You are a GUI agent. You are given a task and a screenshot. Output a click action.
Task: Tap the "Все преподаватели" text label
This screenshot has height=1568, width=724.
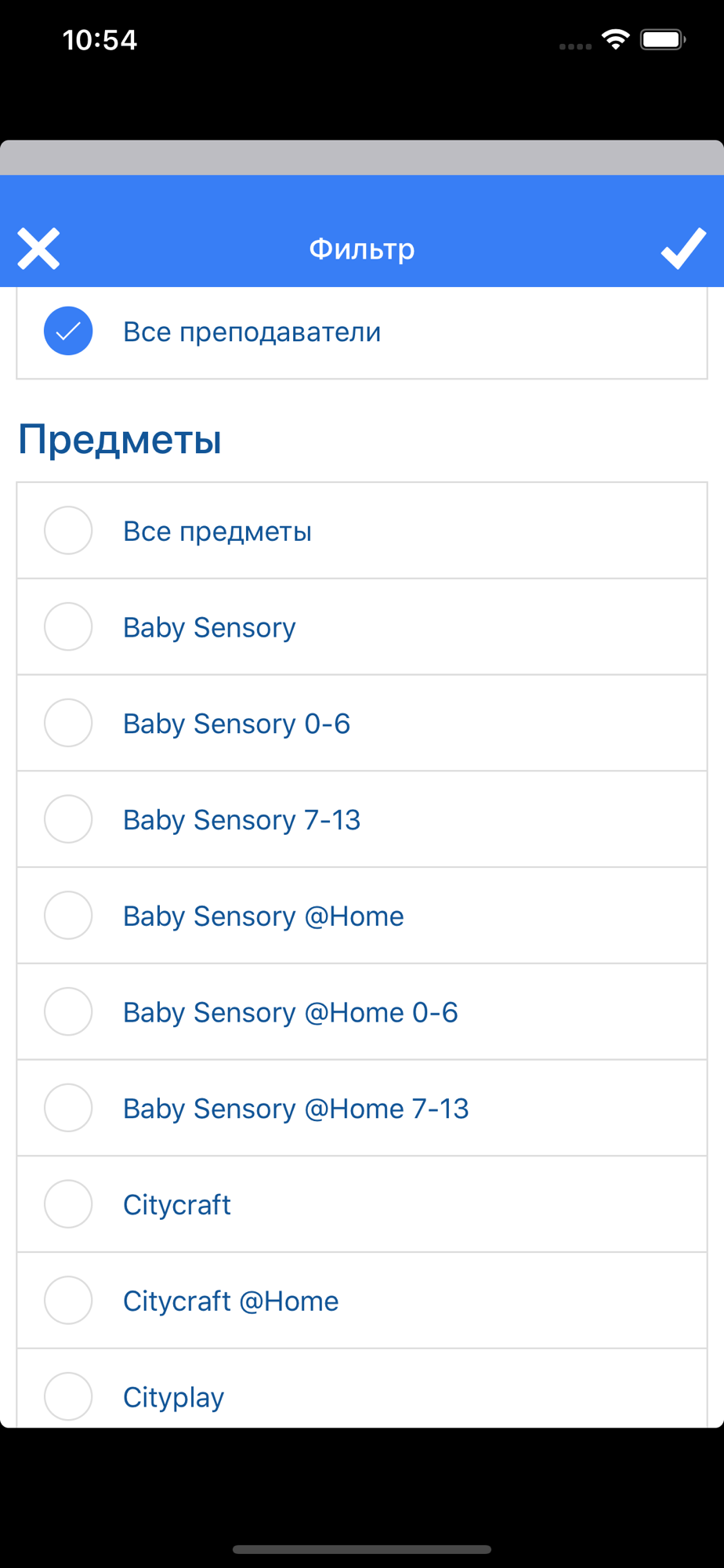[252, 332]
